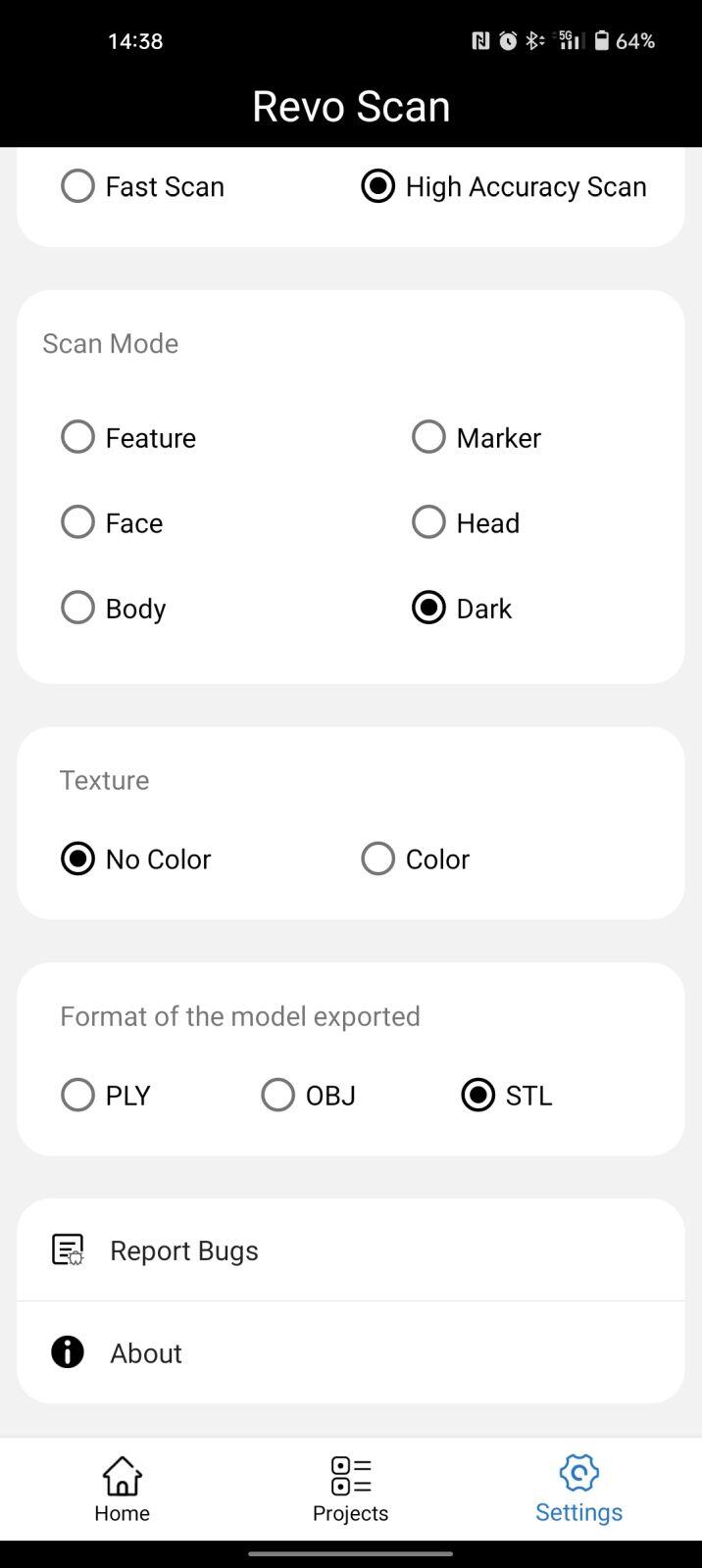Viewport: 702px width, 1568px height.
Task: Tap the Settings gear icon
Action: (578, 1473)
